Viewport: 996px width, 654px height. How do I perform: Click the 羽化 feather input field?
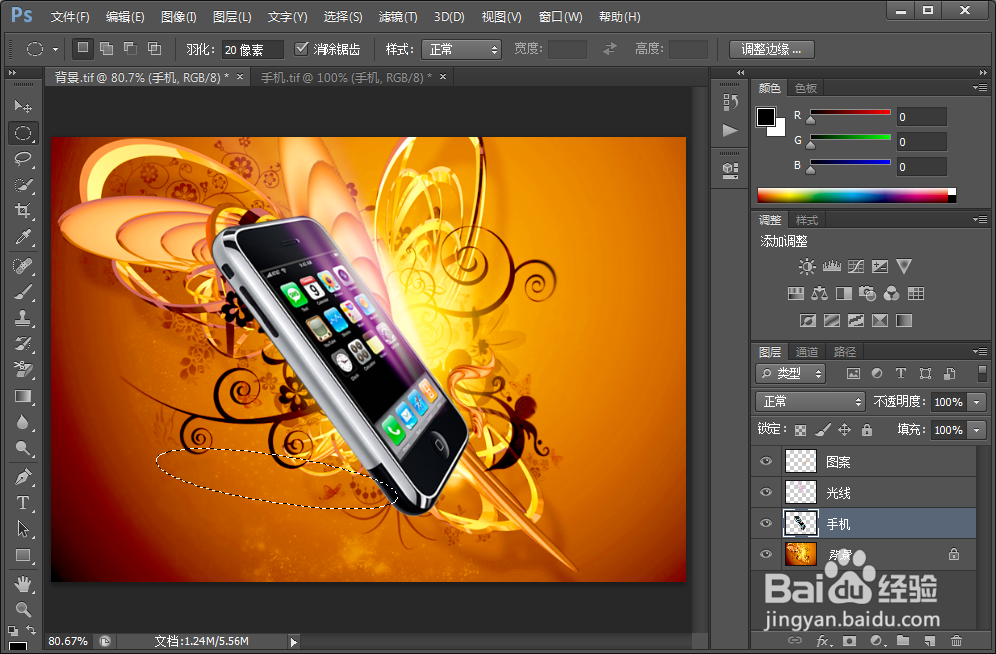253,50
